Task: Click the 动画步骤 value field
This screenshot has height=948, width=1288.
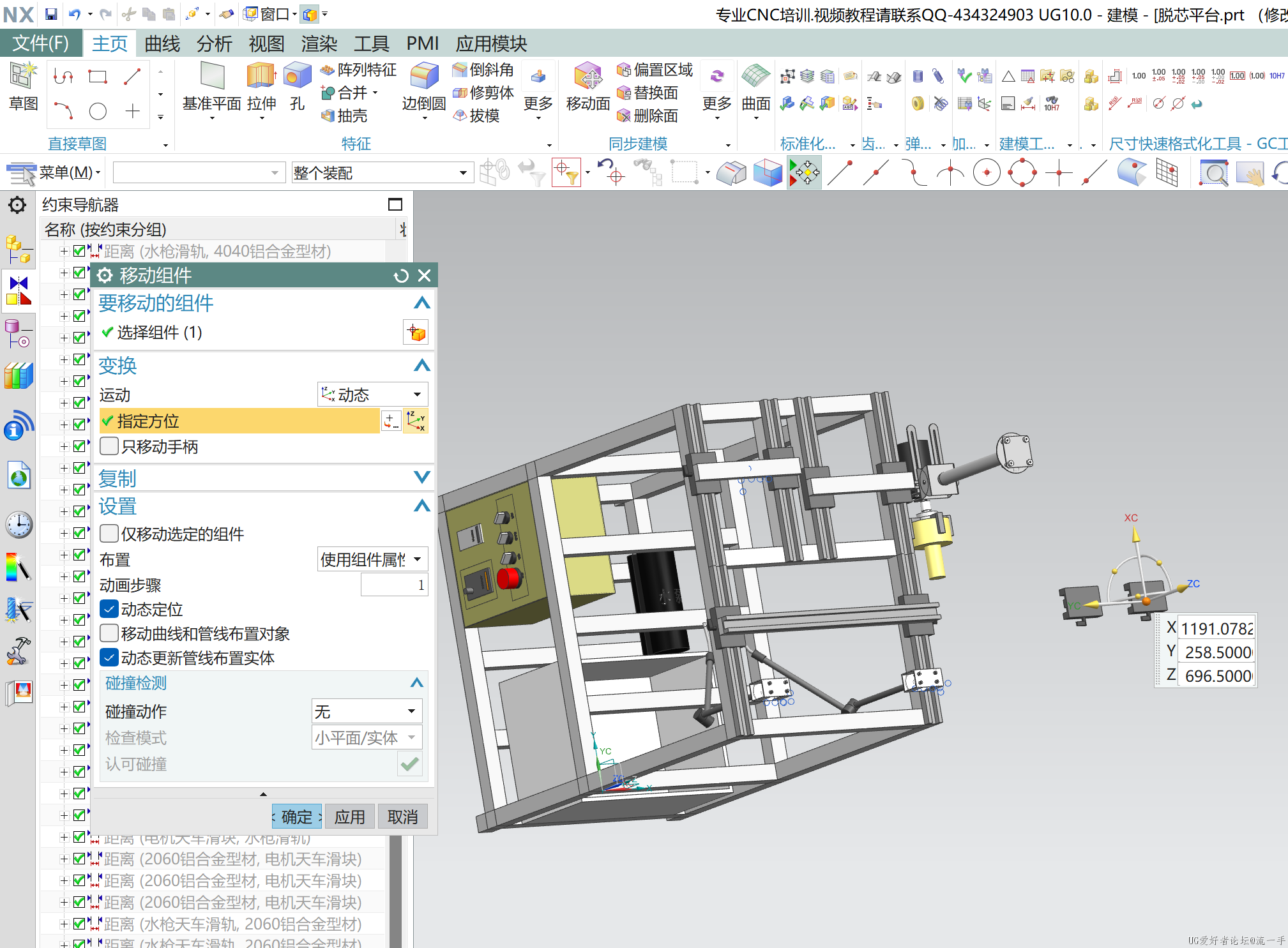Action: click(x=394, y=584)
